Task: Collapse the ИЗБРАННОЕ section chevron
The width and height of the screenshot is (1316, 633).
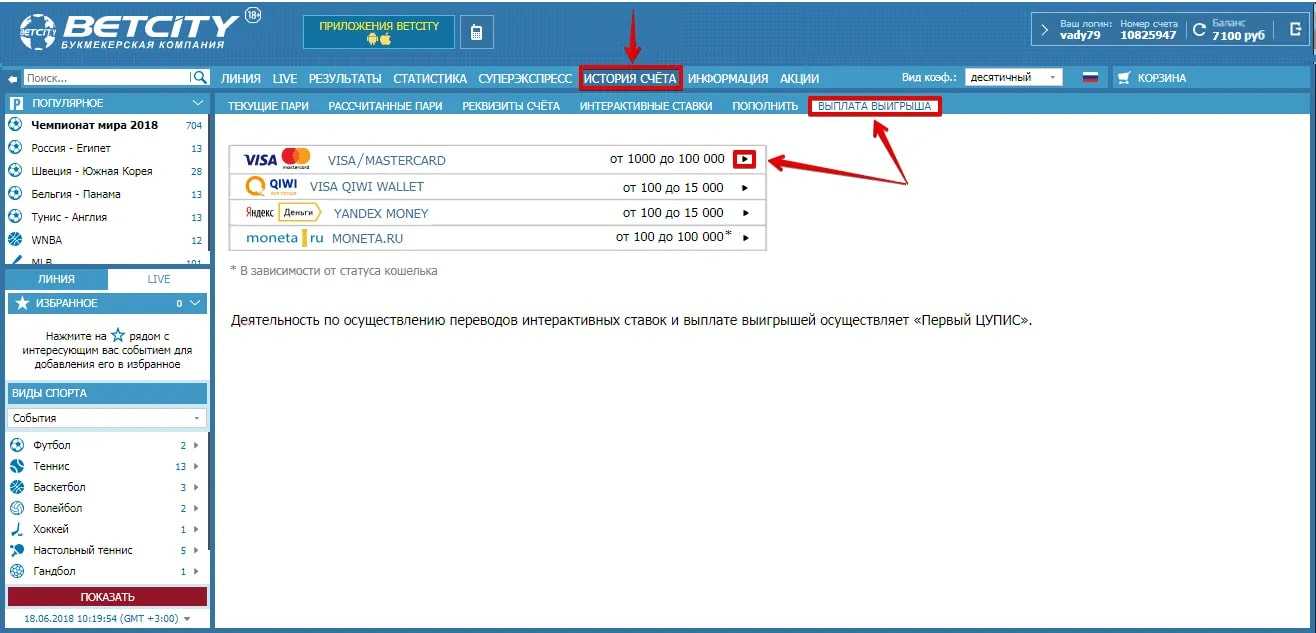Action: 195,302
